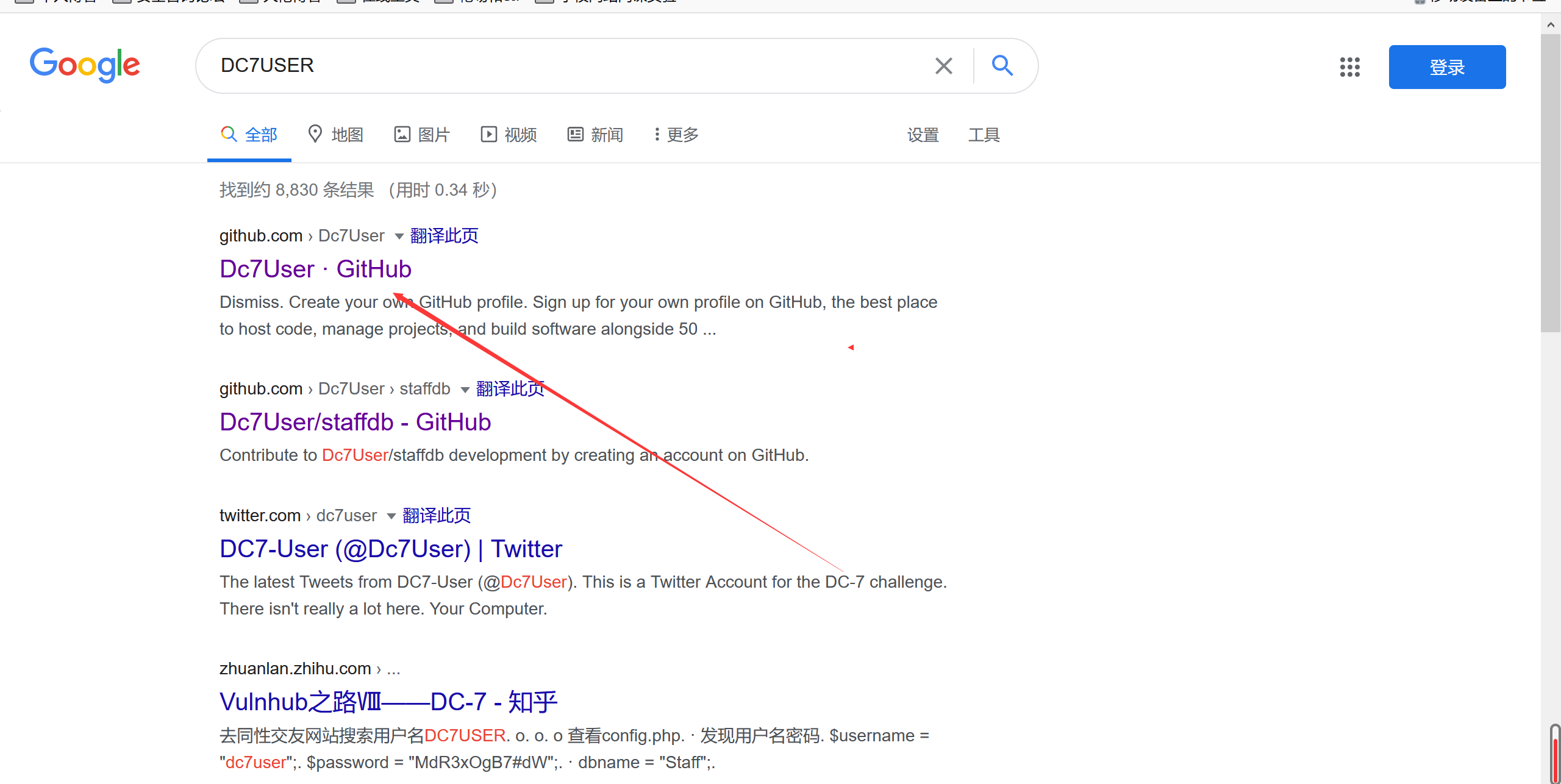
Task: Click the magnifier icon beside 全部
Action: [229, 134]
